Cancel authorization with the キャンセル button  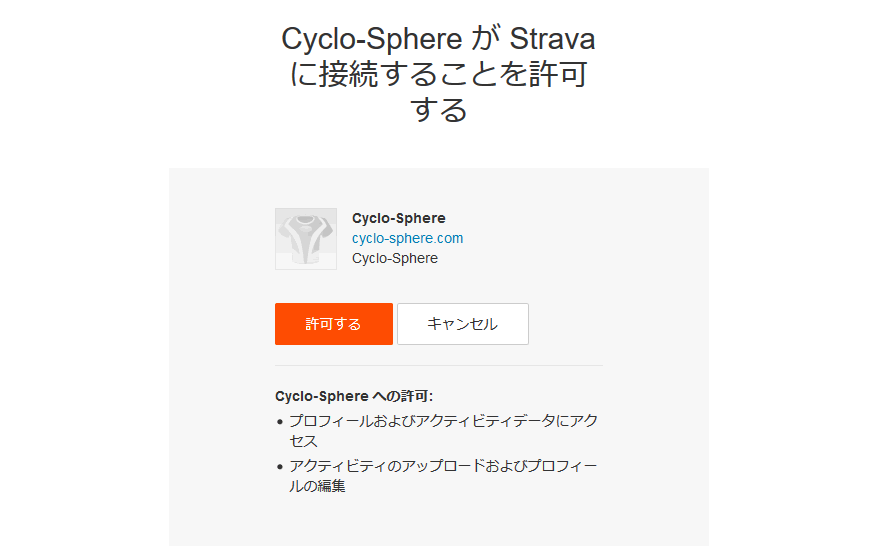(x=463, y=324)
